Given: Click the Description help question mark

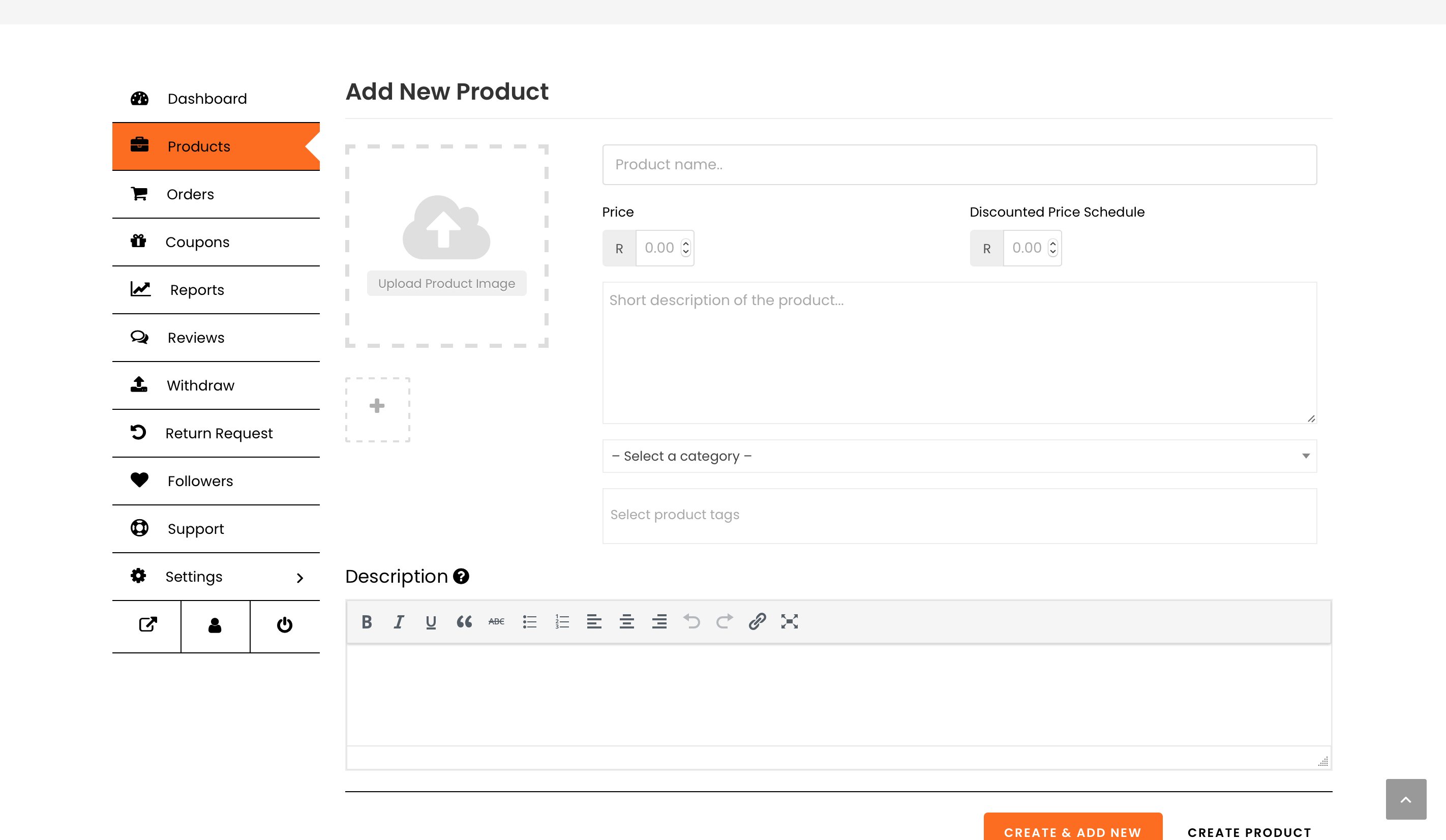Looking at the screenshot, I should coord(461,576).
